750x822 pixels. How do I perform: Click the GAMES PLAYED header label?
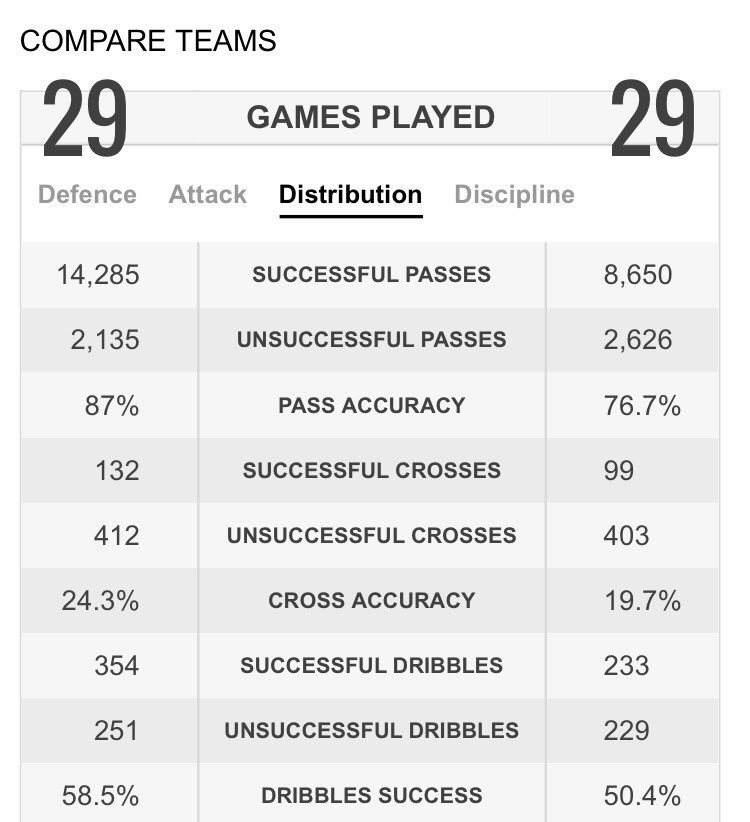[371, 118]
